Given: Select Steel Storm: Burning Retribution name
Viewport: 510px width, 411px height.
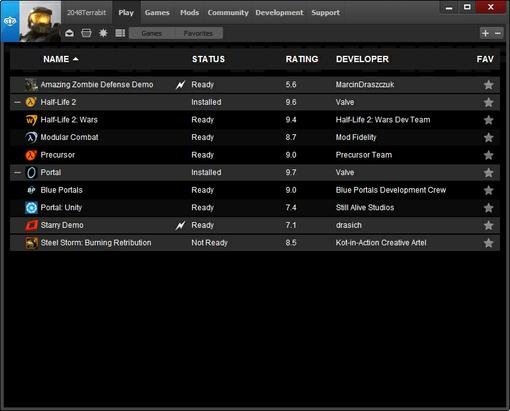Looking at the screenshot, I should (96, 243).
